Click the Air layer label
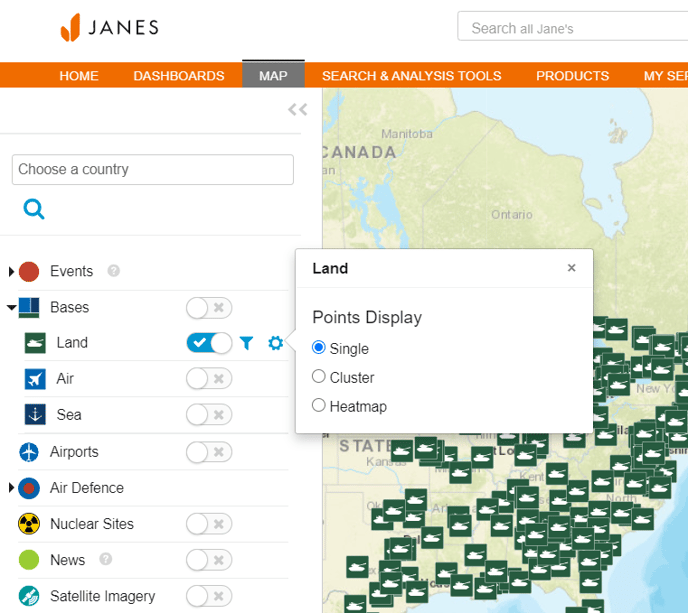 pyautogui.click(x=65, y=379)
